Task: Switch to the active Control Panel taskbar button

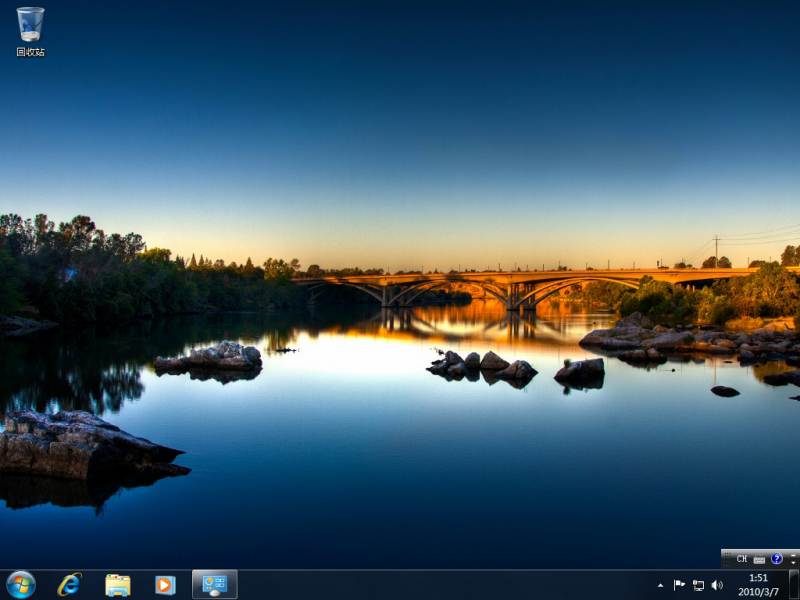Action: (215, 585)
